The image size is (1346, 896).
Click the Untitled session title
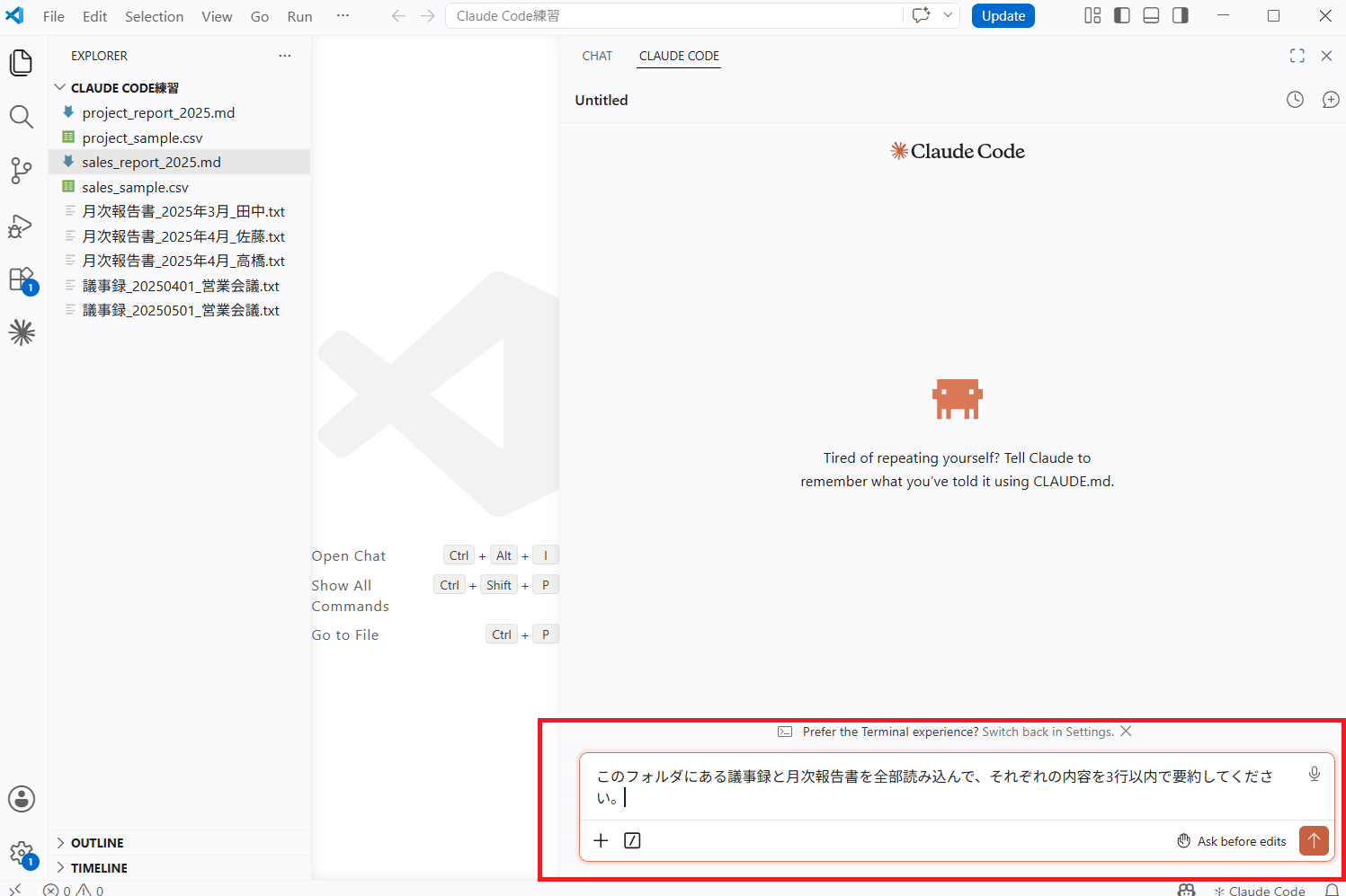(x=602, y=101)
